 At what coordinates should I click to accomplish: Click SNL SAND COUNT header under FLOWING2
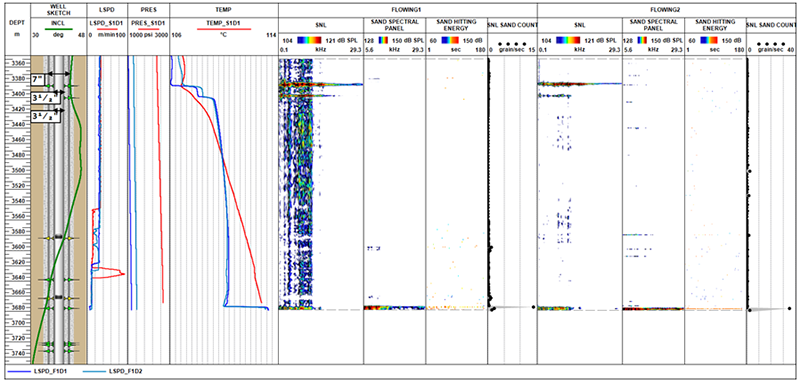coord(771,24)
